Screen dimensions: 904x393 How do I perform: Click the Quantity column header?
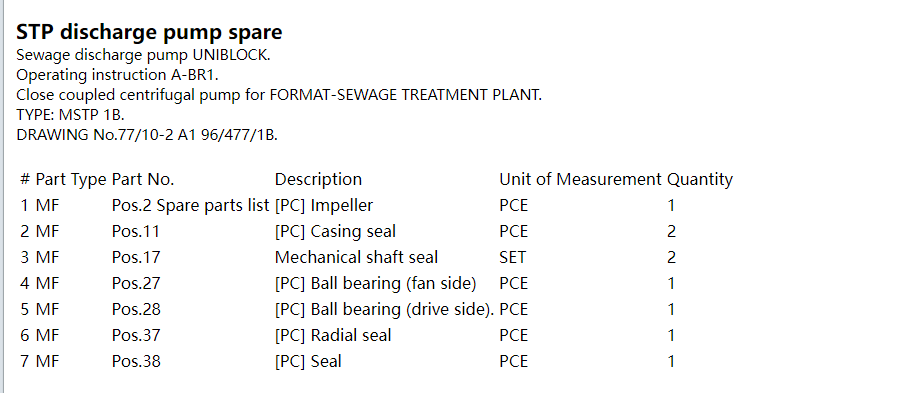699,179
